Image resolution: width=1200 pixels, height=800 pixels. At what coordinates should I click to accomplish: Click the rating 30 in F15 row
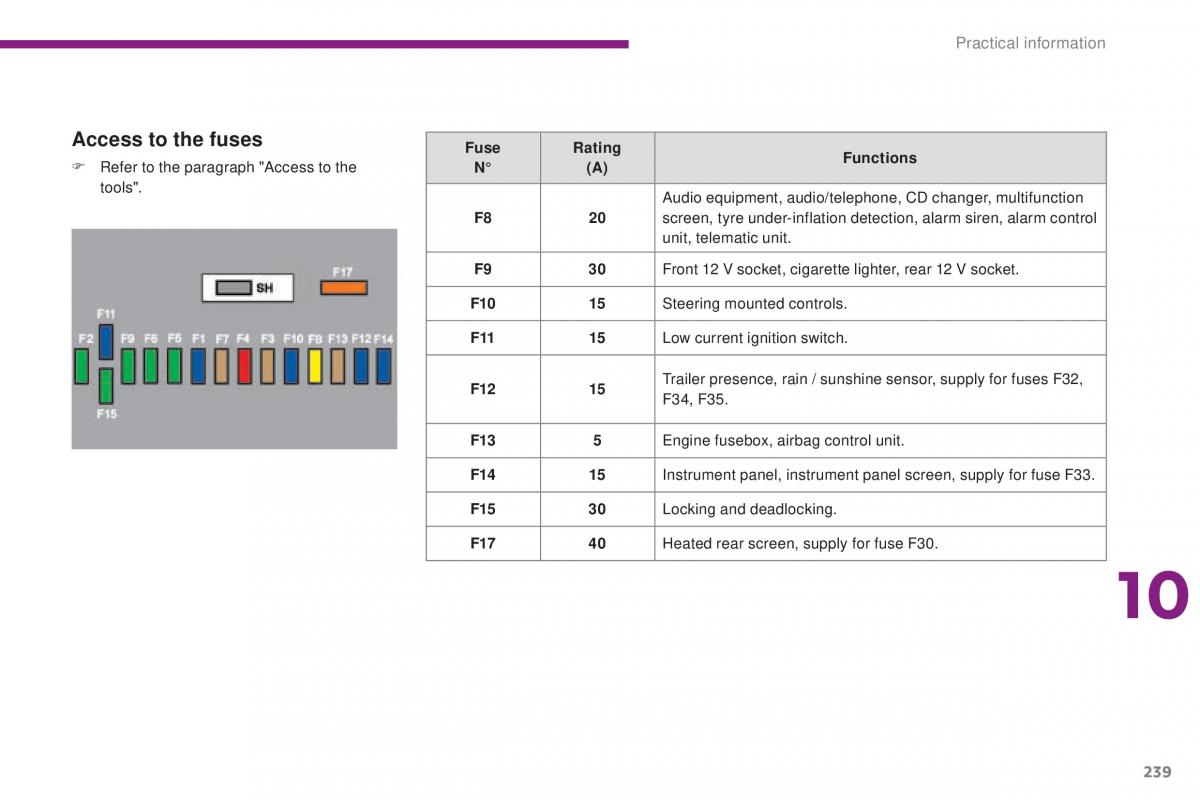pyautogui.click(x=597, y=509)
